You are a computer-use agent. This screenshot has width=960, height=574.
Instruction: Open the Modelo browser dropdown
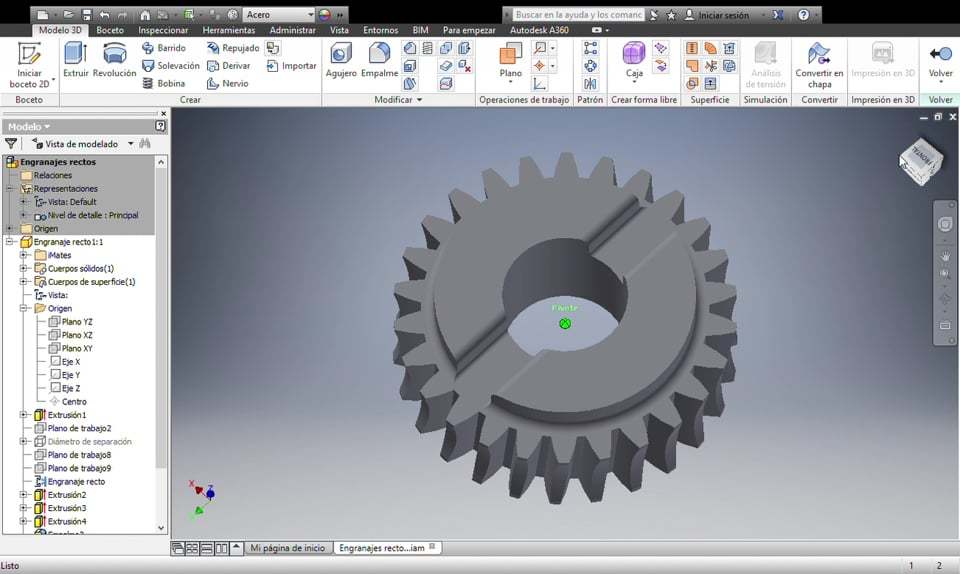point(29,127)
